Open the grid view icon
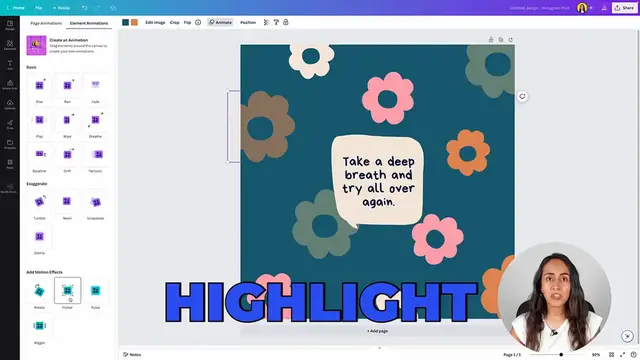640x360 pixels. pos(611,355)
